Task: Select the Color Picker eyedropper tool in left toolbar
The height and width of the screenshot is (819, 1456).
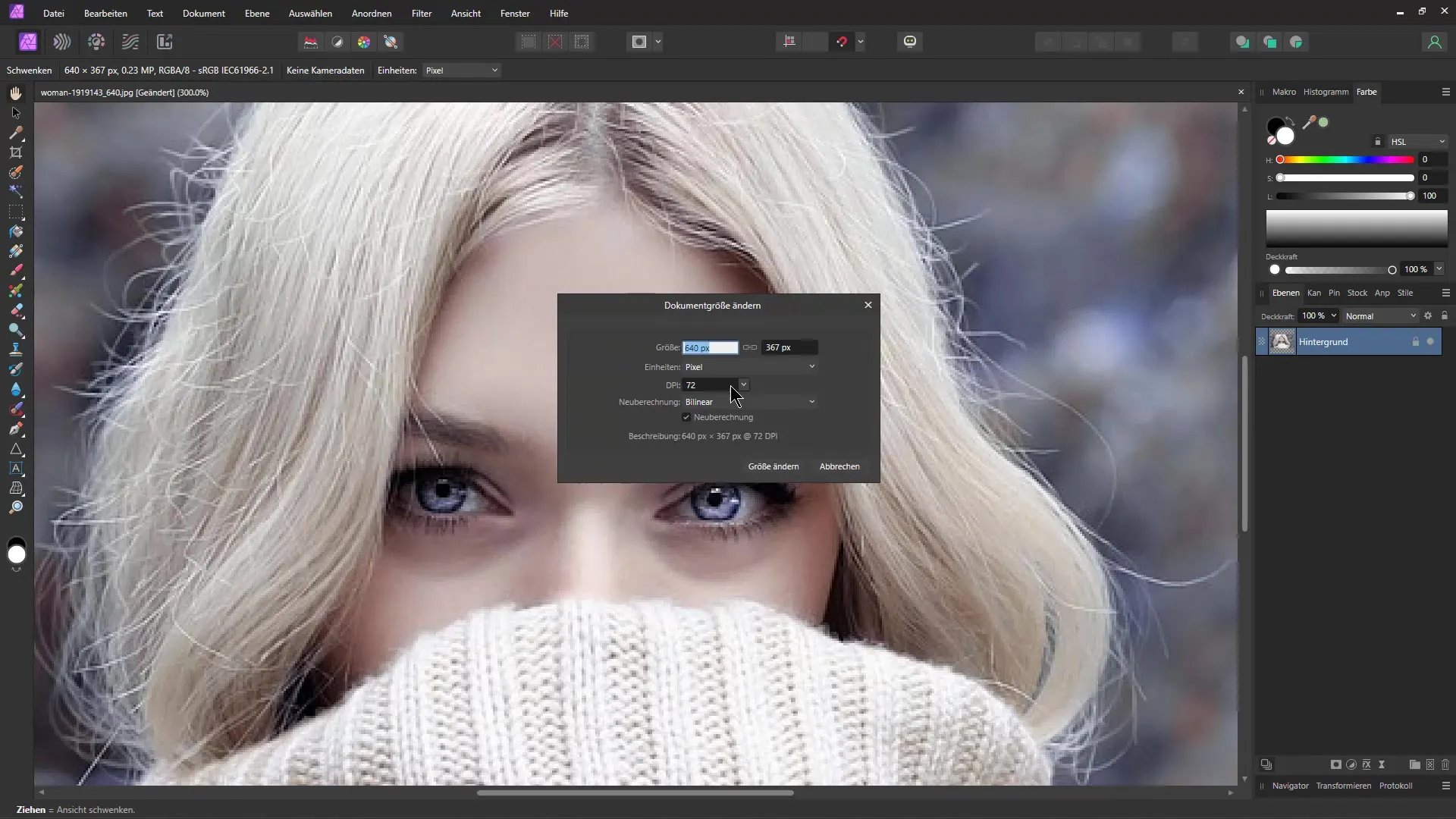Action: tap(16, 133)
